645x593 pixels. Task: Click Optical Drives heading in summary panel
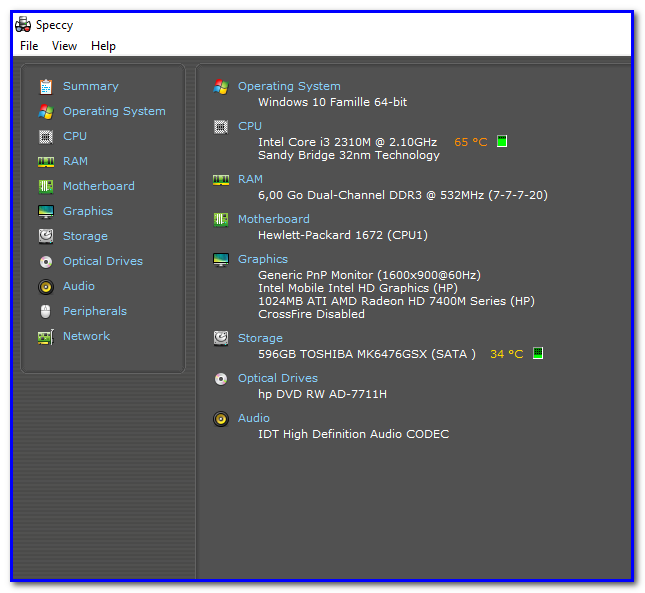coord(278,378)
